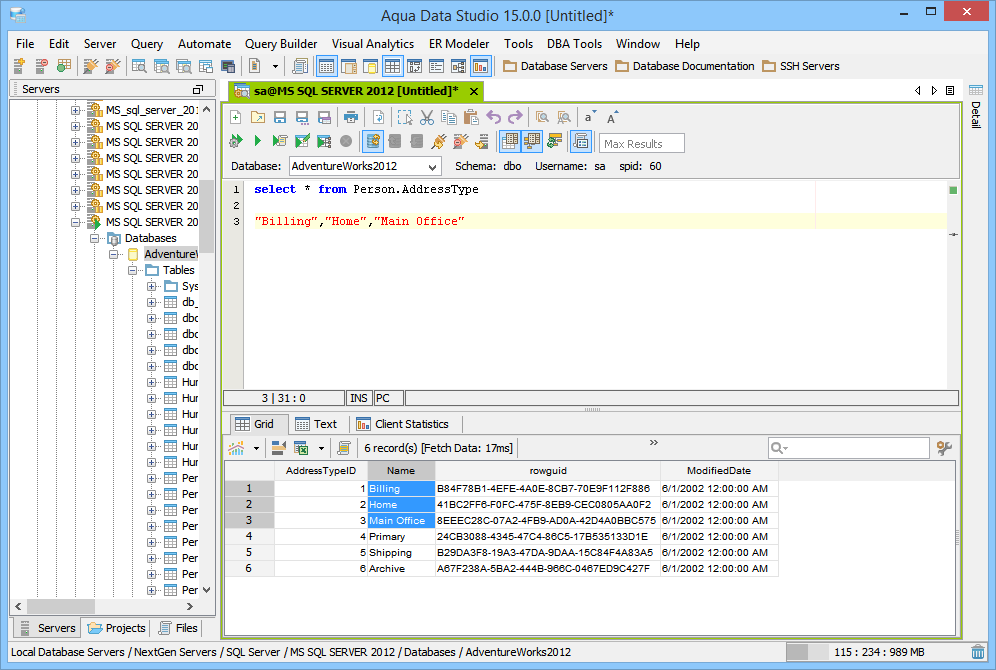The height and width of the screenshot is (670, 996).
Task: Convert text to uppercase with the 'A' icon
Action: 612,117
